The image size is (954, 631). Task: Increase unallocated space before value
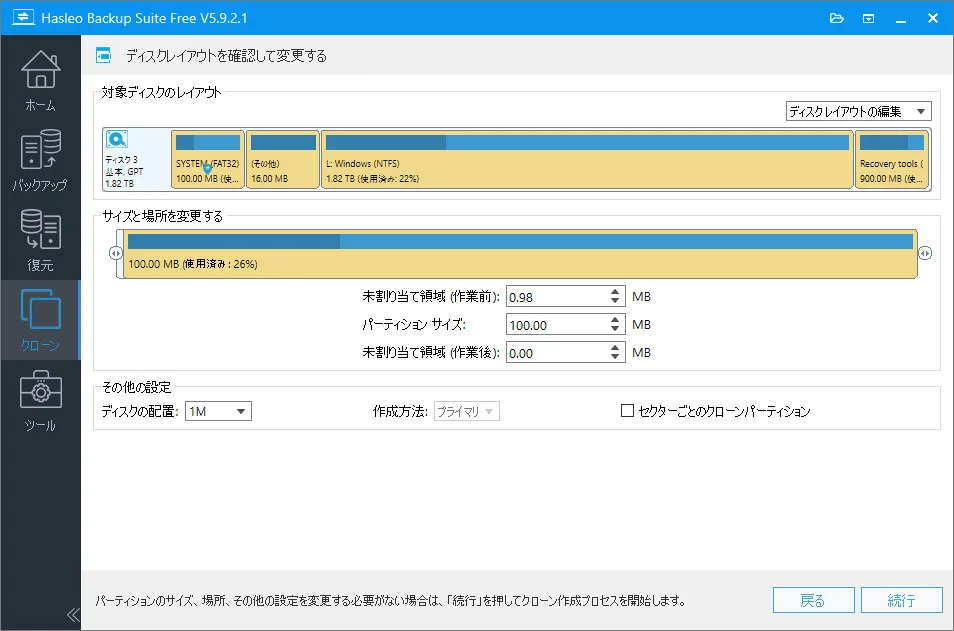(x=615, y=291)
